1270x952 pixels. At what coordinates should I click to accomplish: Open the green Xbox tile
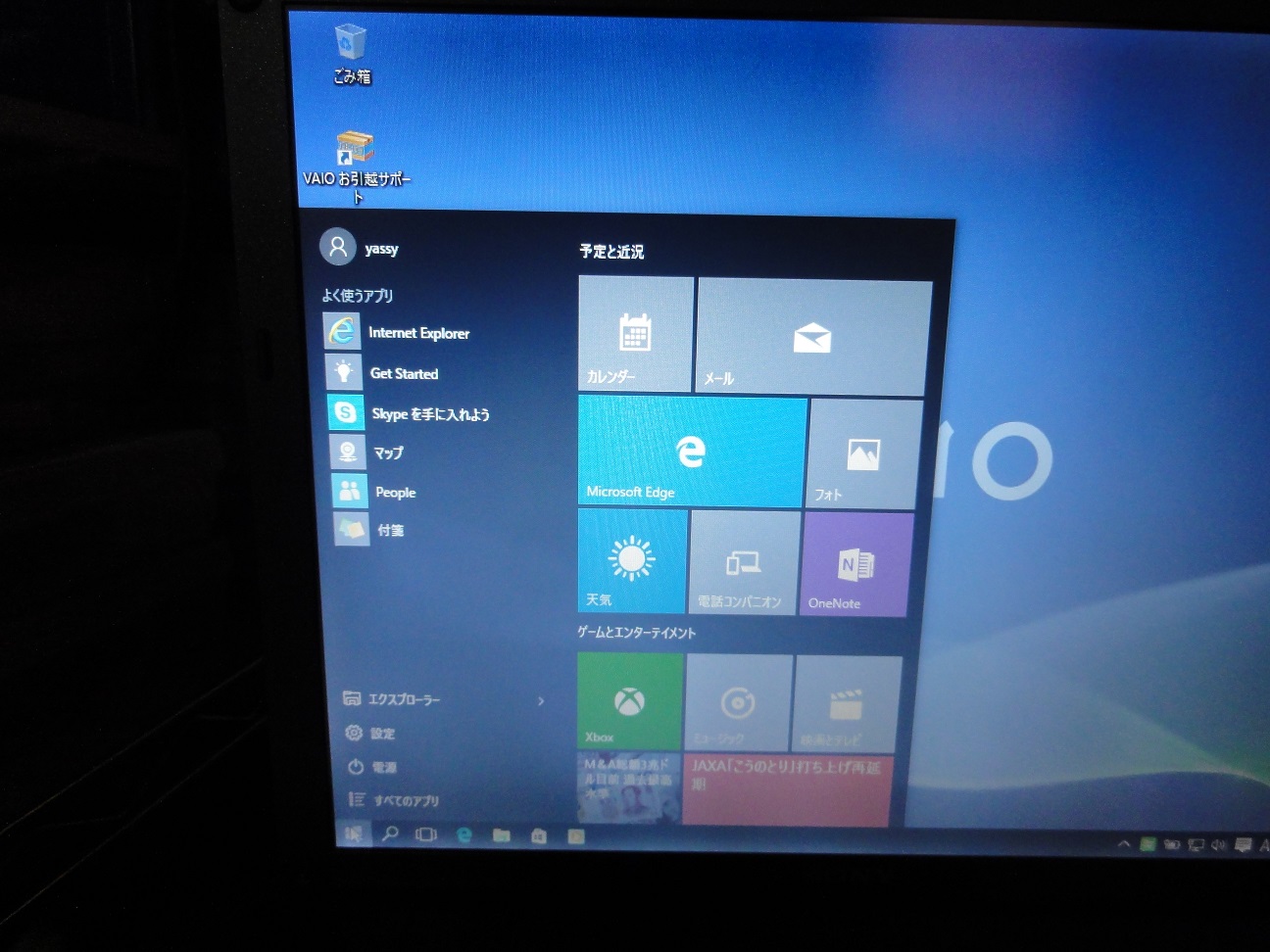(629, 701)
